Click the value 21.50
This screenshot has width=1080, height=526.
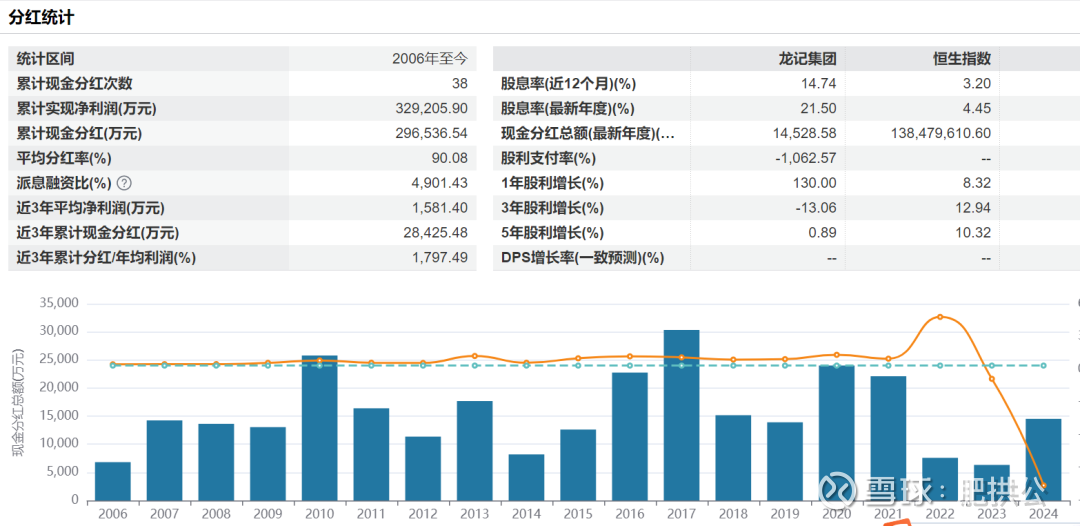[x=818, y=109]
